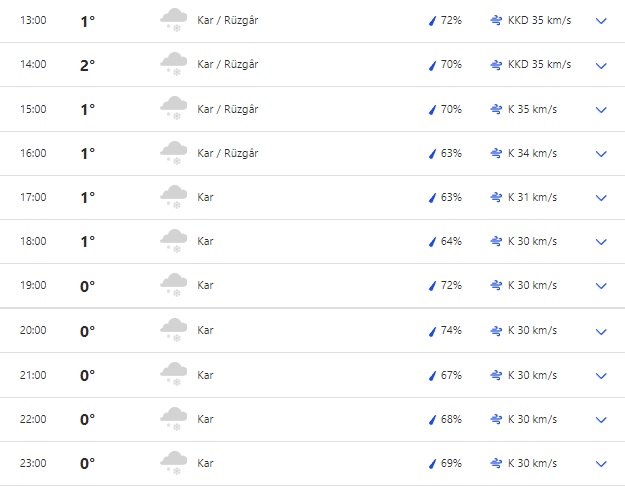This screenshot has width=625, height=486.
Task: Click the wind icon in 16:00 row
Action: point(496,153)
